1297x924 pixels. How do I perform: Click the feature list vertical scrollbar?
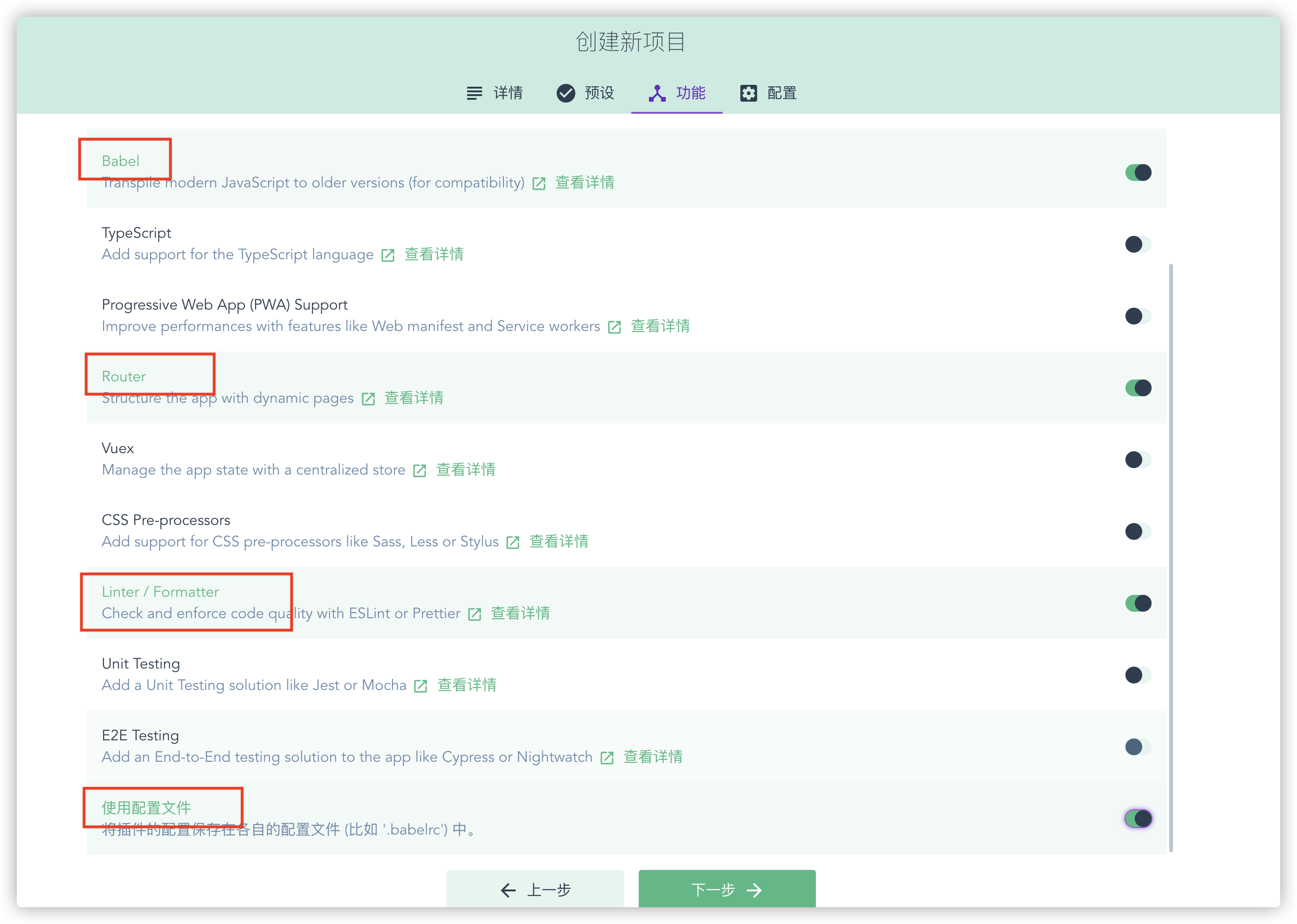click(1171, 558)
